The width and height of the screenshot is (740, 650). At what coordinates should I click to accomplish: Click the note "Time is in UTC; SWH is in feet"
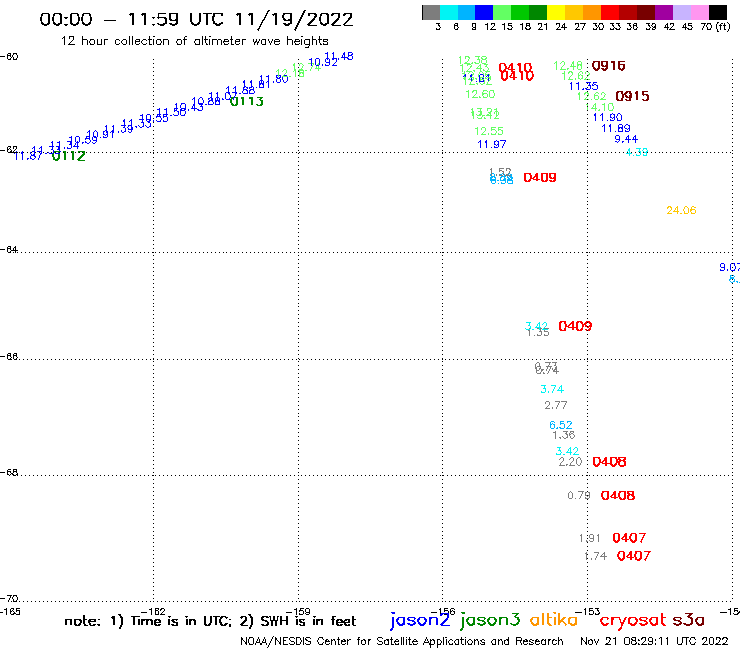coord(210,621)
